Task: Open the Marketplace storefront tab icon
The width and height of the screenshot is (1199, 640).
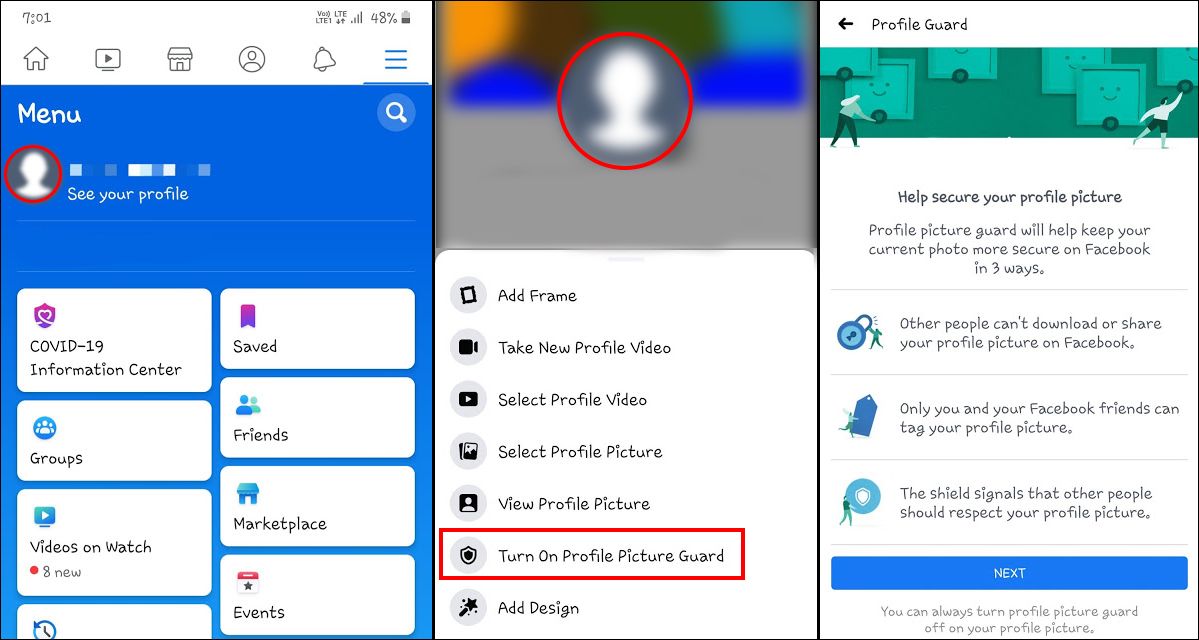Action: [180, 59]
